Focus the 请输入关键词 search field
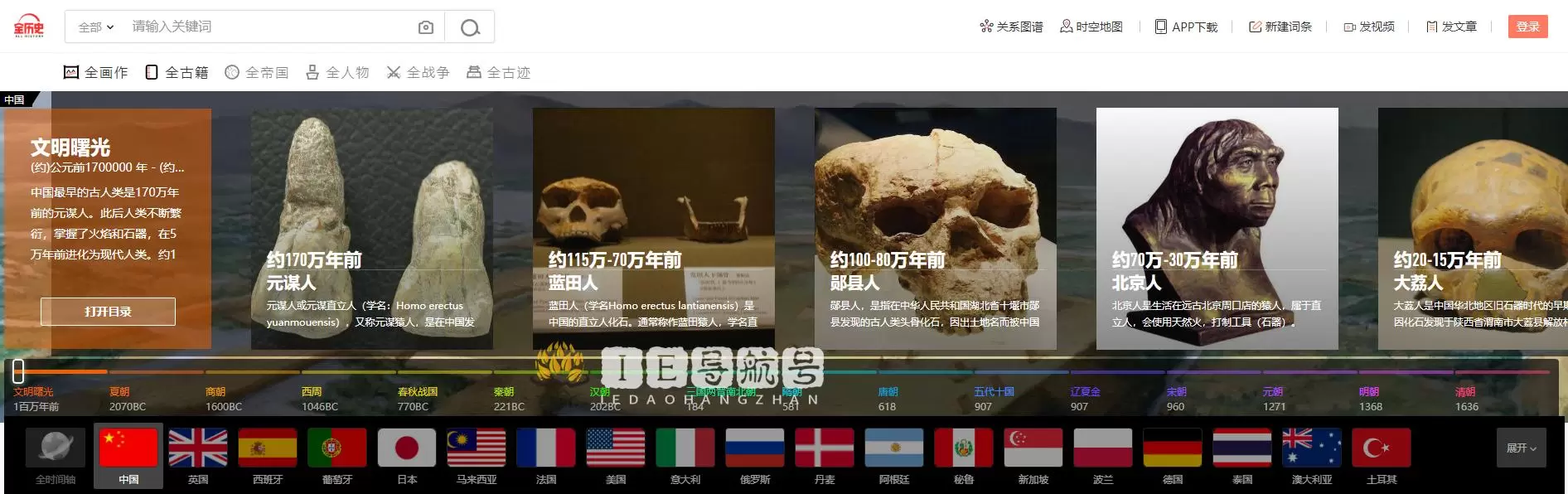Image resolution: width=1568 pixels, height=494 pixels. [265, 27]
